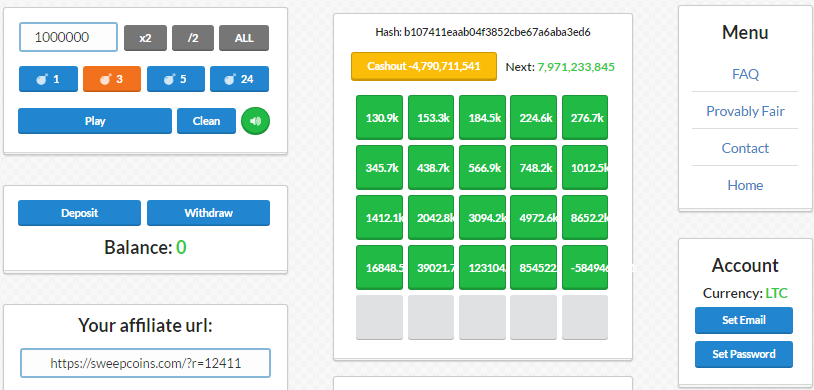Click the yellow Cashout button
Viewport: 814px width, 390px height.
(x=424, y=66)
